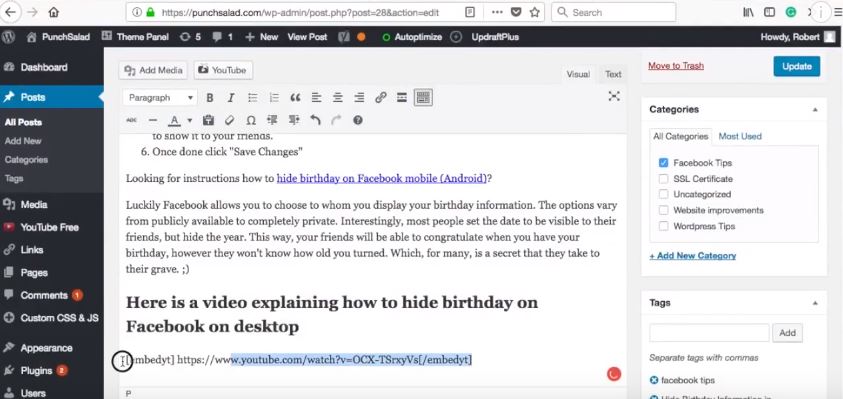Insert or edit a link
This screenshot has width=843, height=399.
(x=381, y=98)
